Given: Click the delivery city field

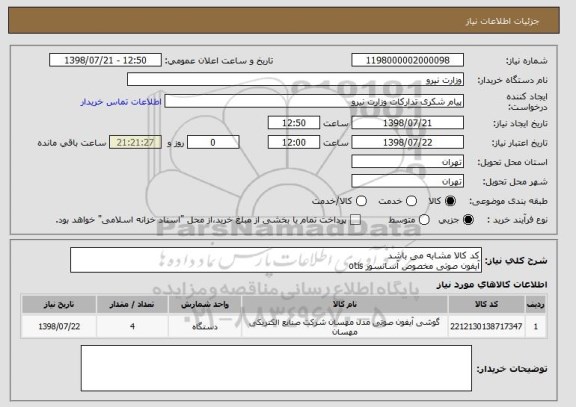Looking at the screenshot, I should 407,181.
